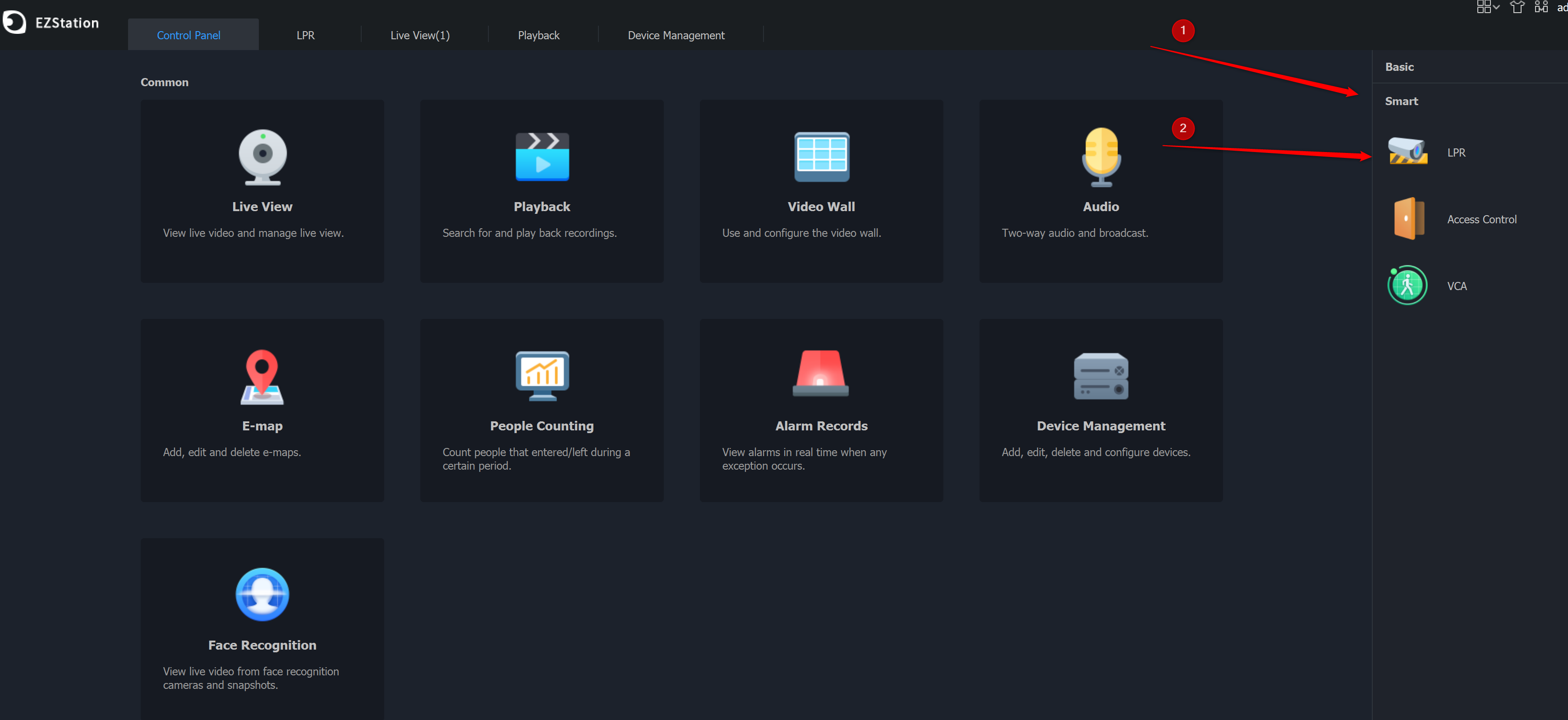
Task: Open the Playback clapperboard icon
Action: coord(542,157)
